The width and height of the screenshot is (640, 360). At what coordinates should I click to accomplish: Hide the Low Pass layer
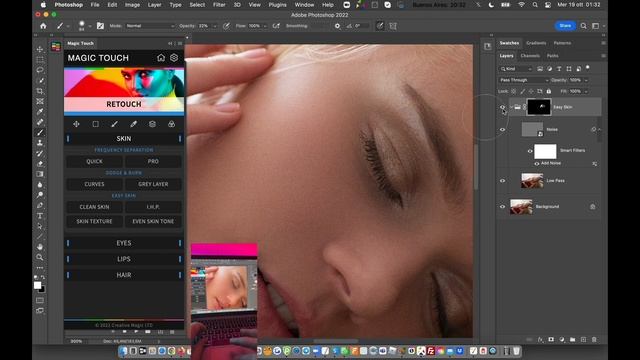pos(502,180)
